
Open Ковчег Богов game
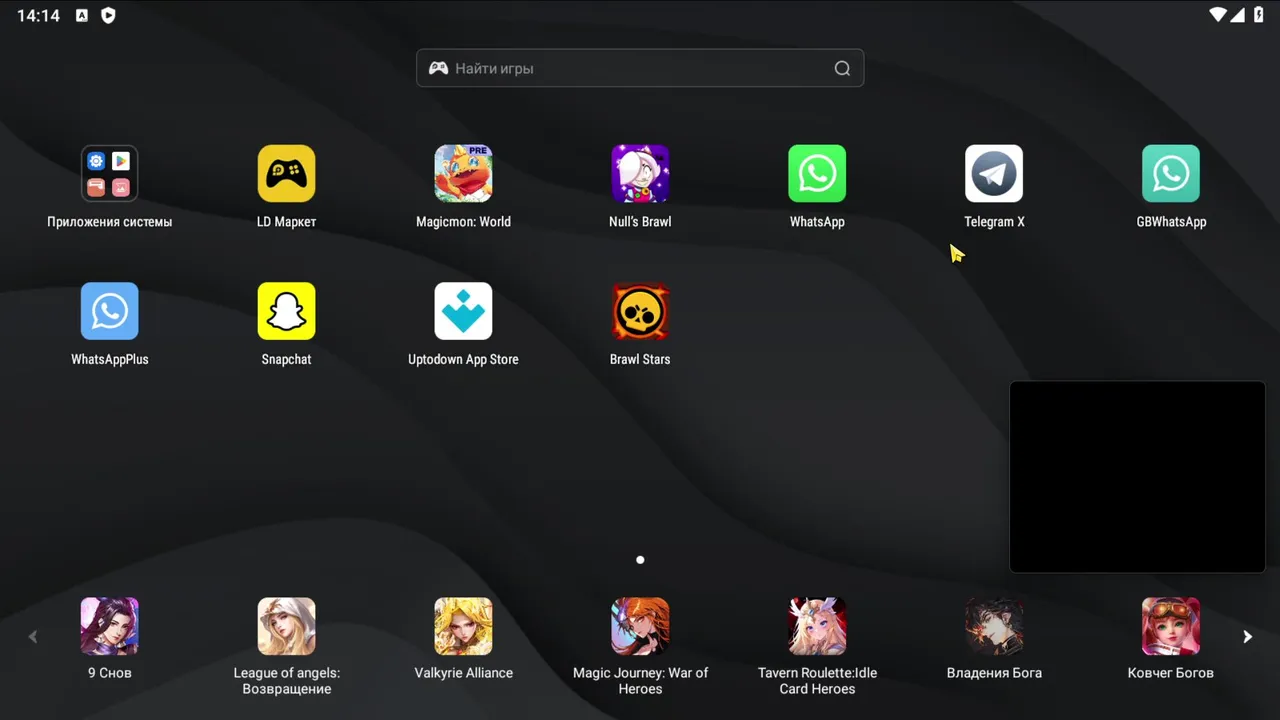[1171, 626]
